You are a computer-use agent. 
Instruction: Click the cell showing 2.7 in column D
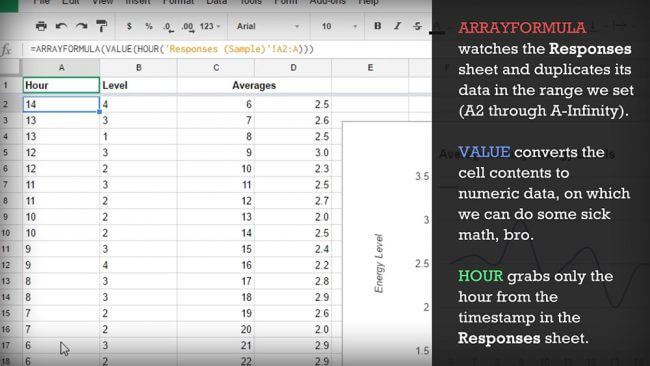tap(293, 201)
